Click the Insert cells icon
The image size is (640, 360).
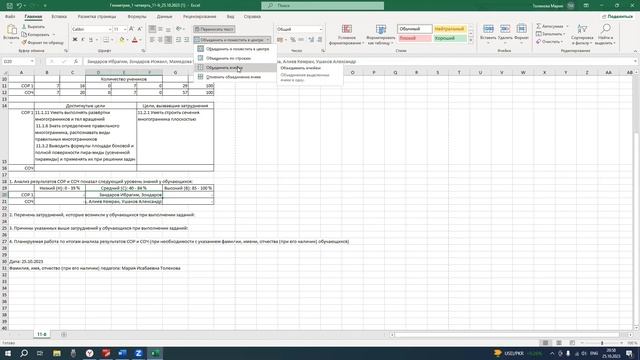(488, 29)
